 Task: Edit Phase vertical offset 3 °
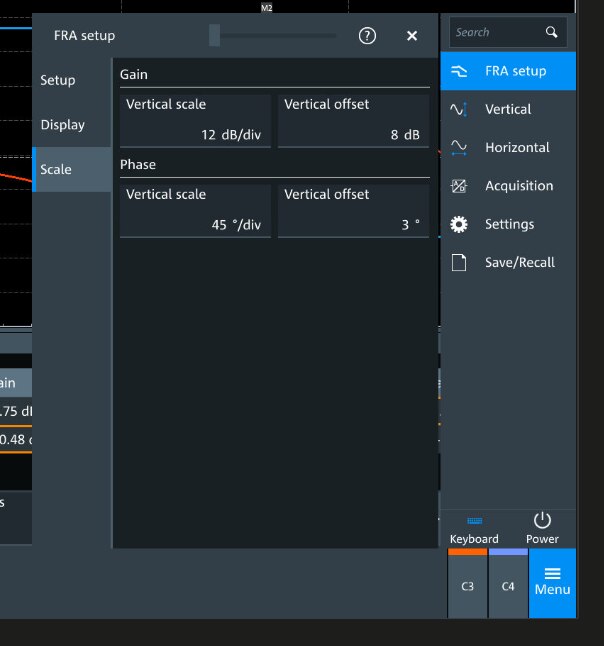pos(354,211)
